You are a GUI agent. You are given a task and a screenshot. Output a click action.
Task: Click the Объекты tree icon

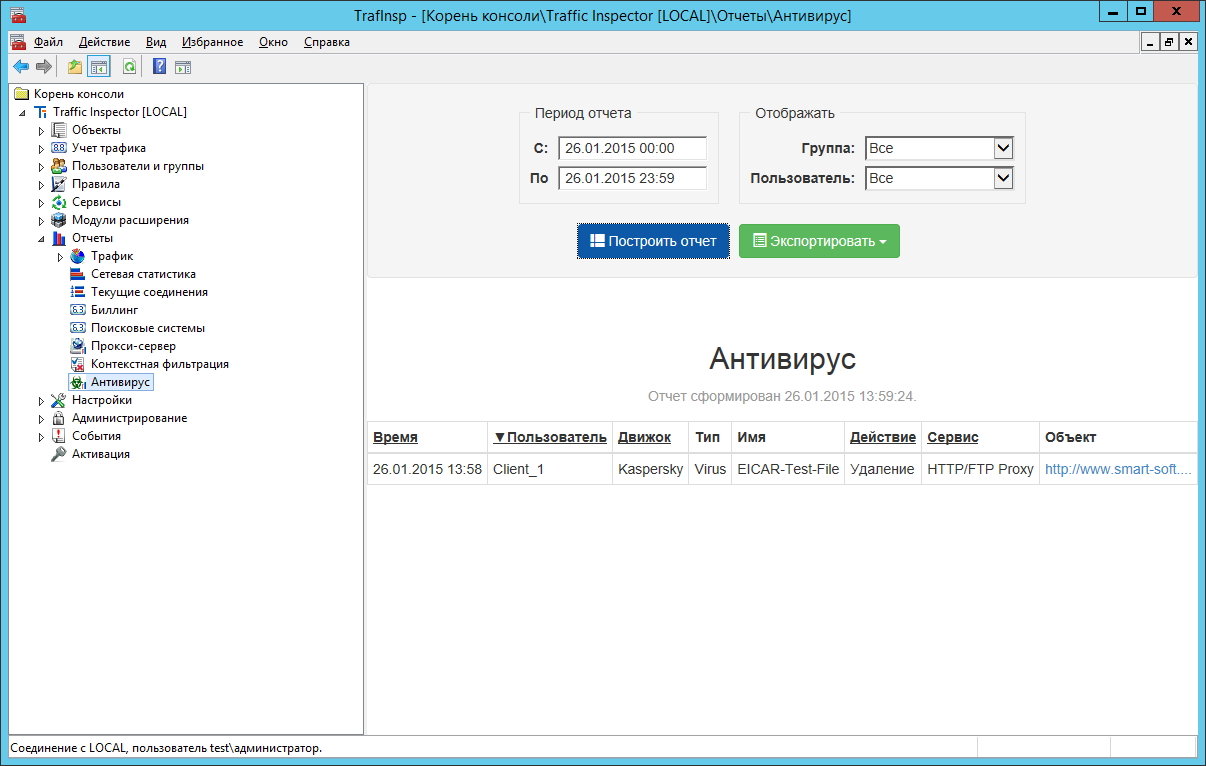(59, 130)
